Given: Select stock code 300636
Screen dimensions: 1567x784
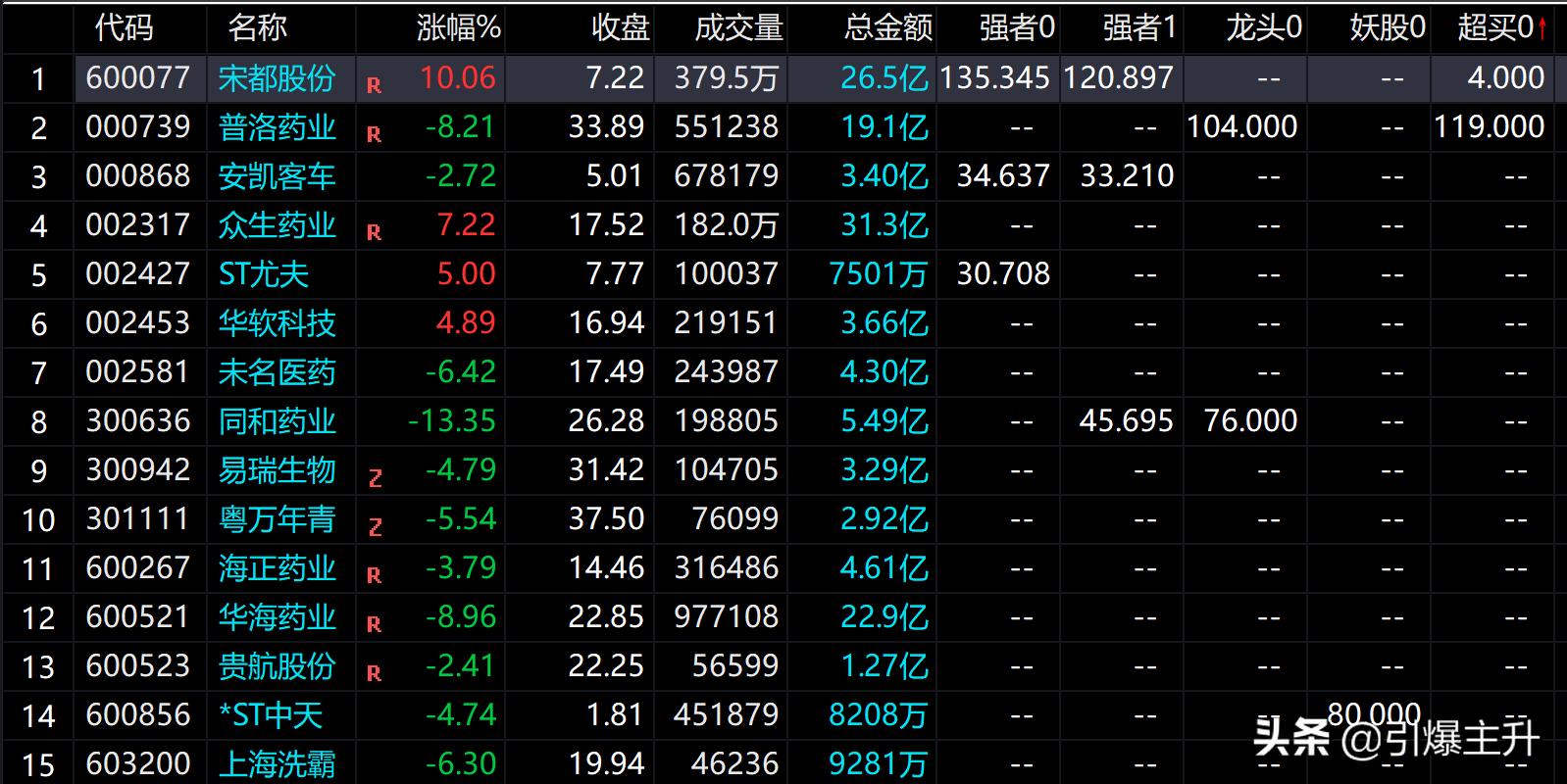Looking at the screenshot, I should tap(138, 420).
